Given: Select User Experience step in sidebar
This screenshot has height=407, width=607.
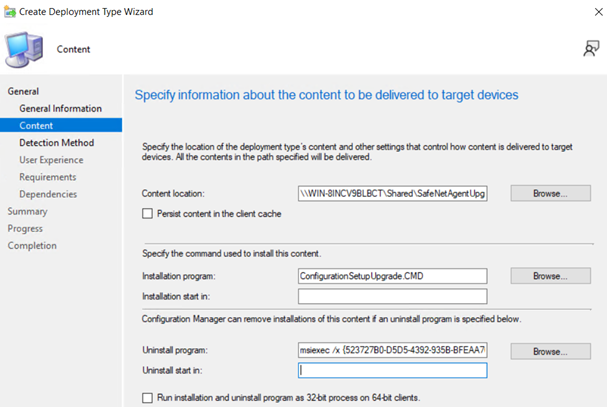Looking at the screenshot, I should coord(51,160).
